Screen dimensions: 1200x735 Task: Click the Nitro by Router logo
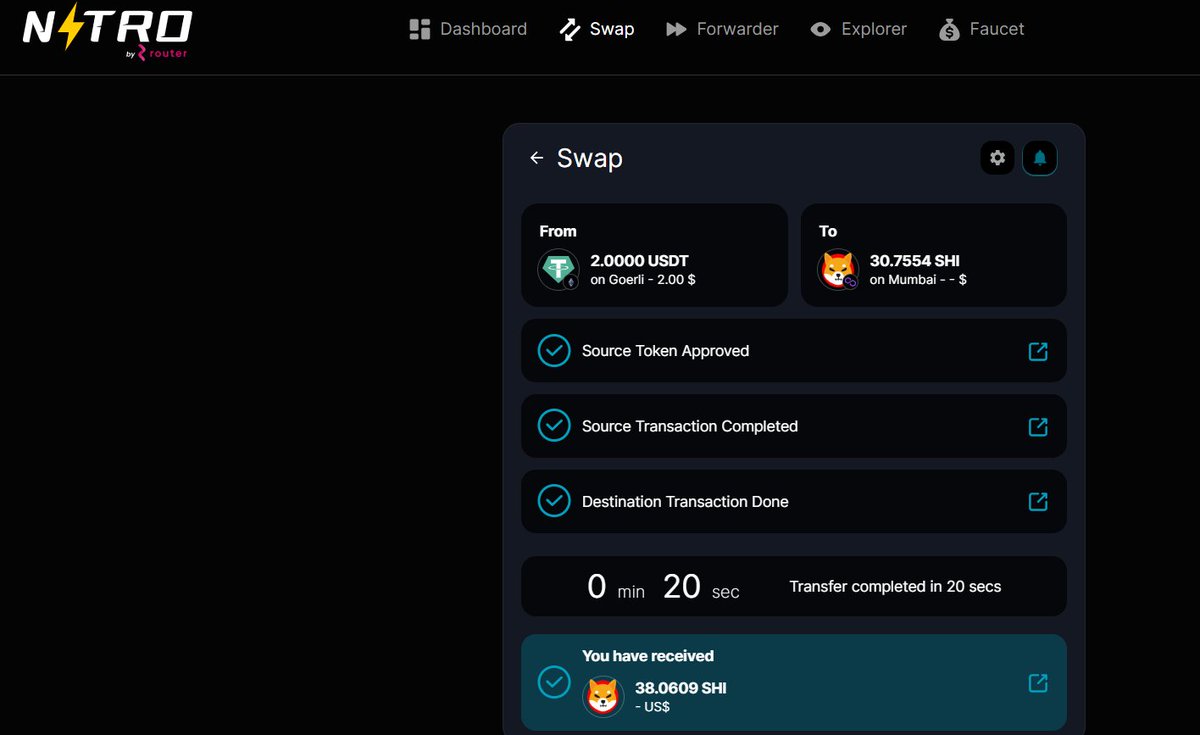pyautogui.click(x=107, y=34)
